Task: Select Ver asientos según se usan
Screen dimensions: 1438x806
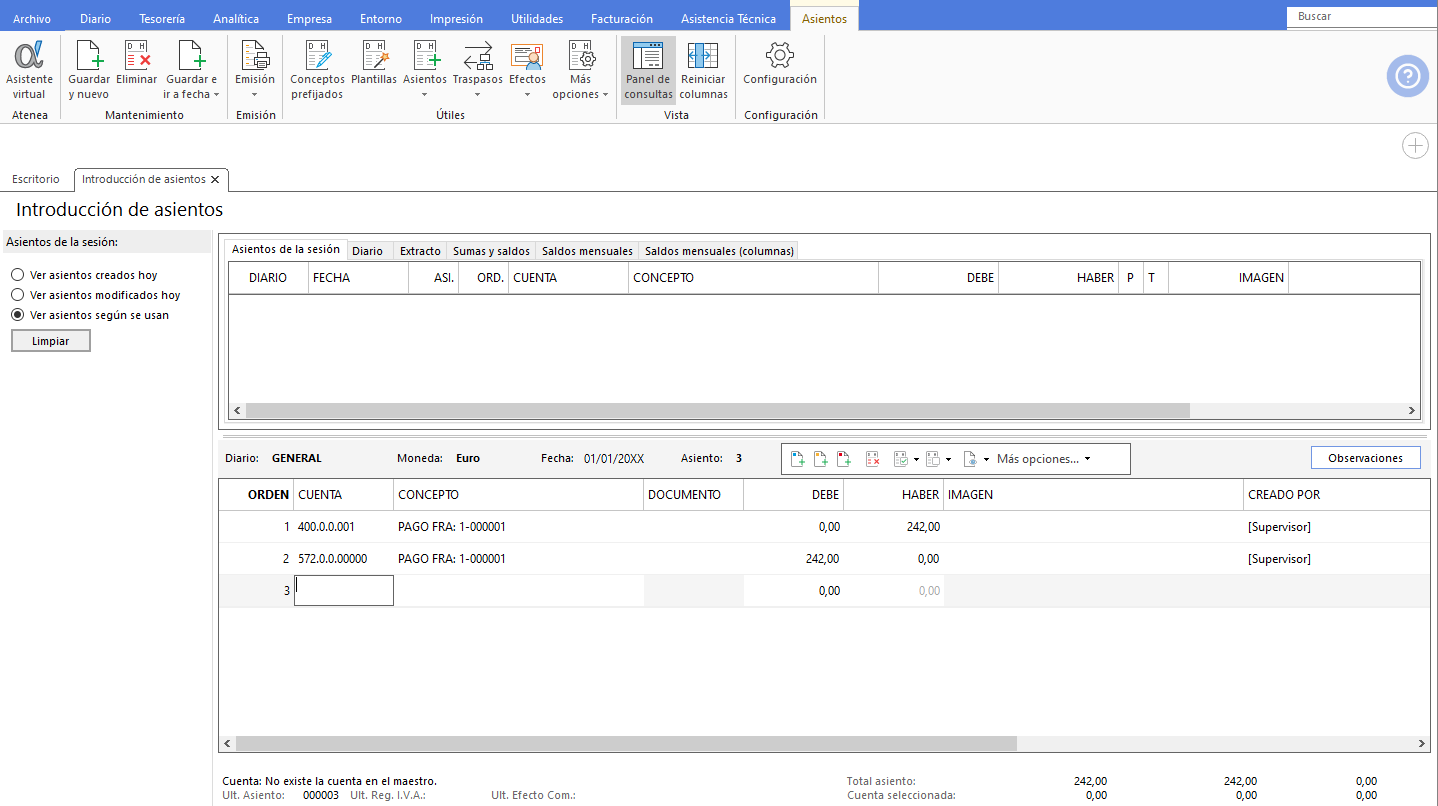Action: click(17, 315)
